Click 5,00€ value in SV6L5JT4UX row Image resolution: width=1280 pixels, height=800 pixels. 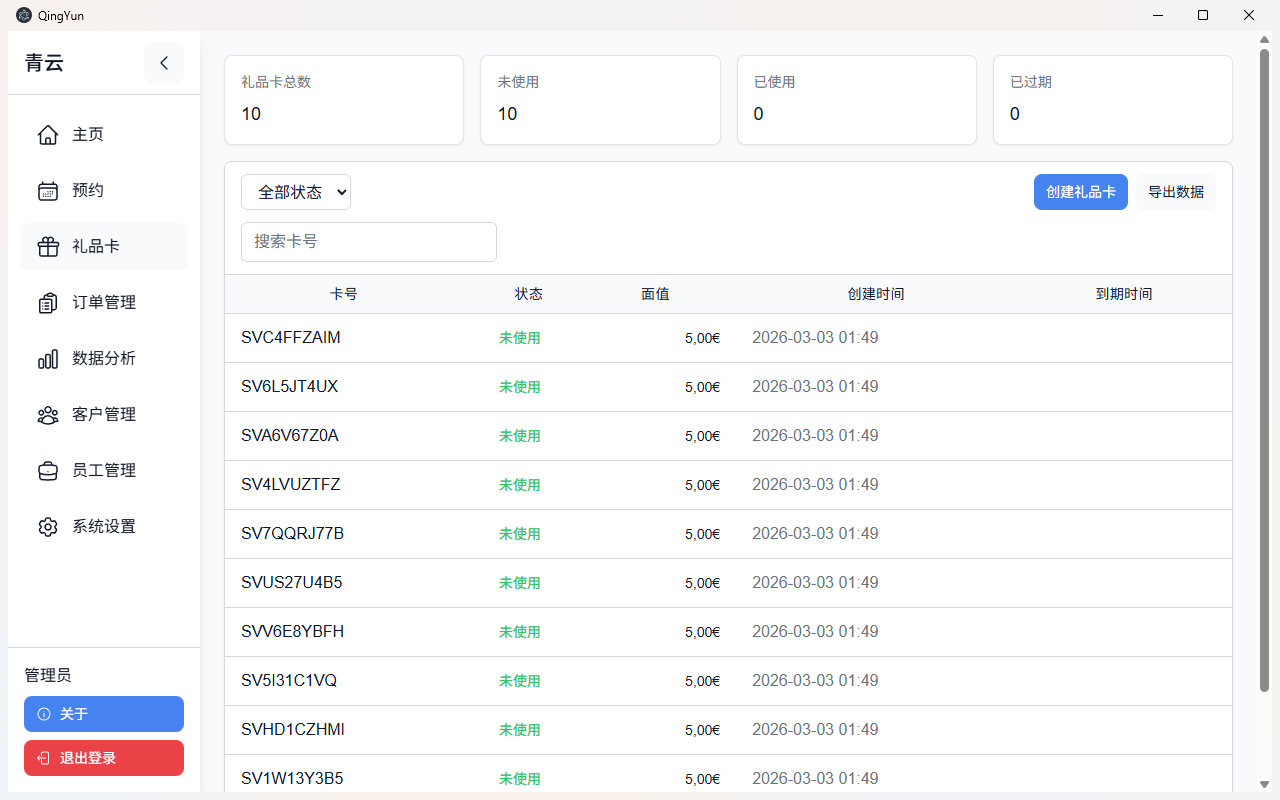point(702,387)
